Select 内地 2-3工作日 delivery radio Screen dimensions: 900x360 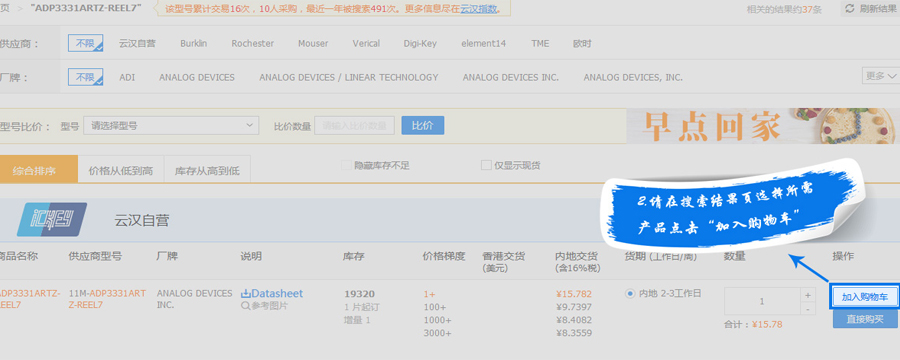(630, 293)
